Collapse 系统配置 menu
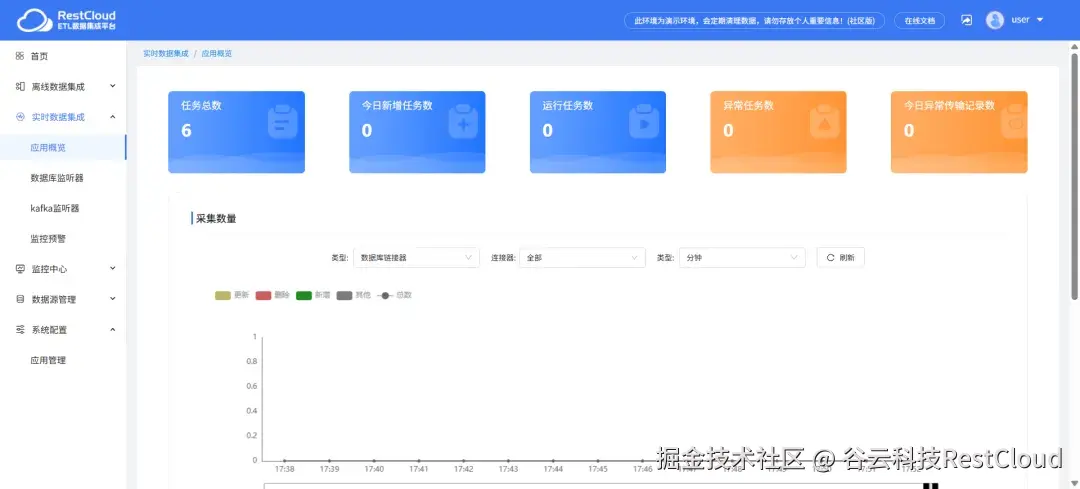 (63, 330)
